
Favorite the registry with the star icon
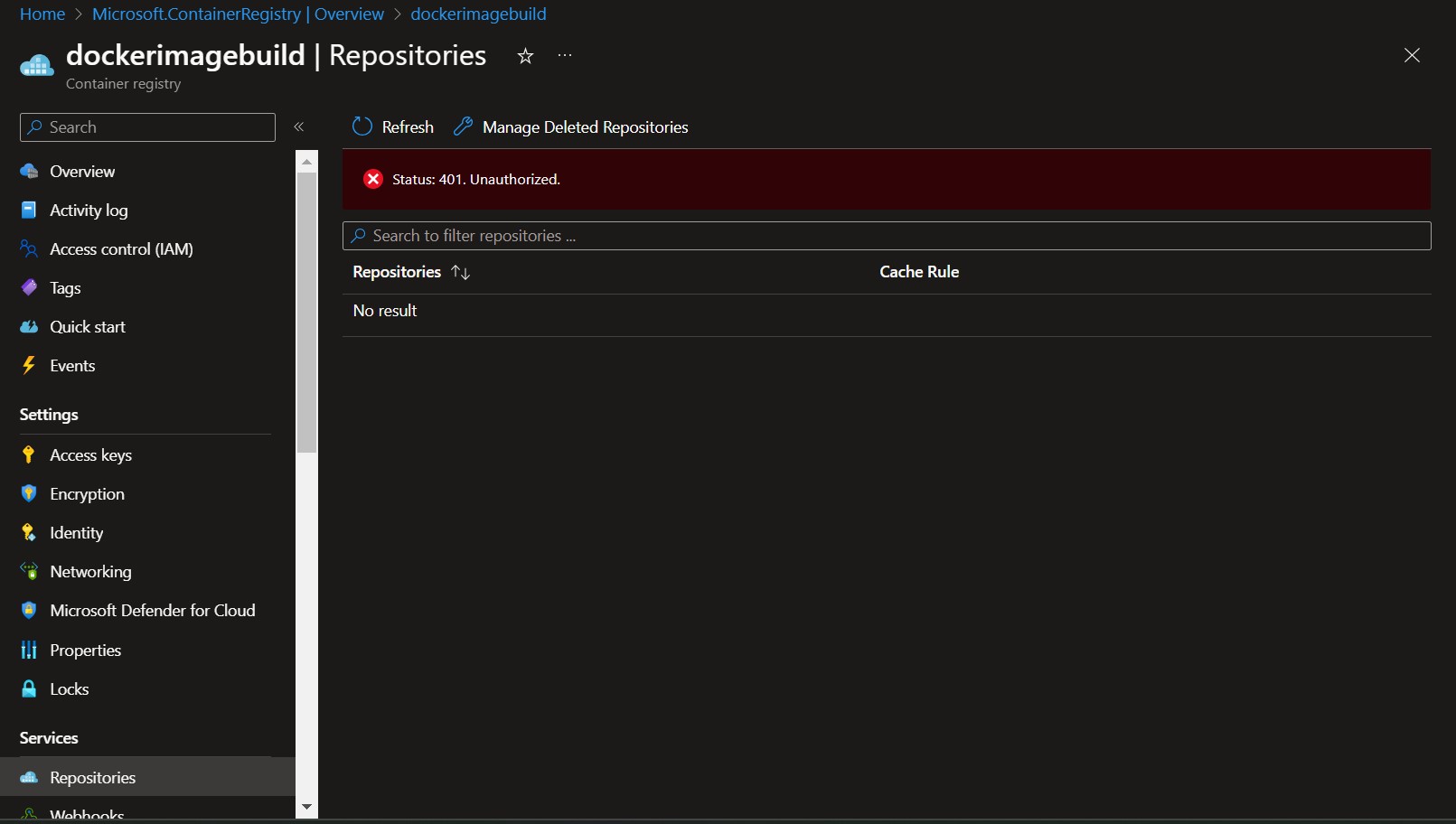pyautogui.click(x=525, y=56)
